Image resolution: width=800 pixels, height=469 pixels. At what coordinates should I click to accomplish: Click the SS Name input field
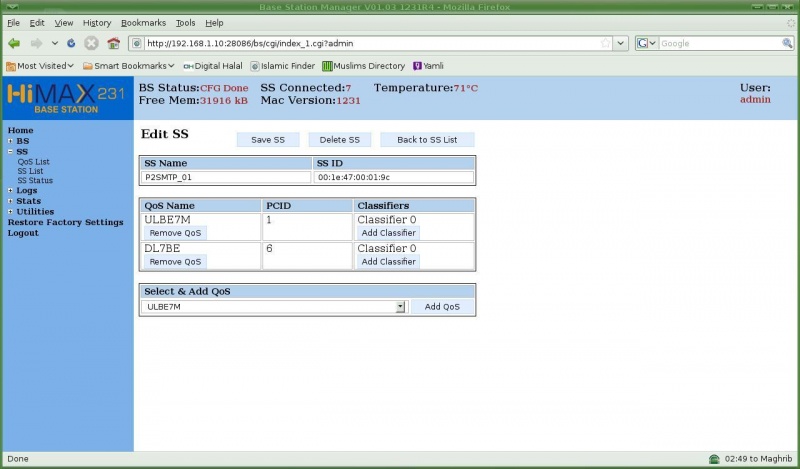(x=226, y=177)
